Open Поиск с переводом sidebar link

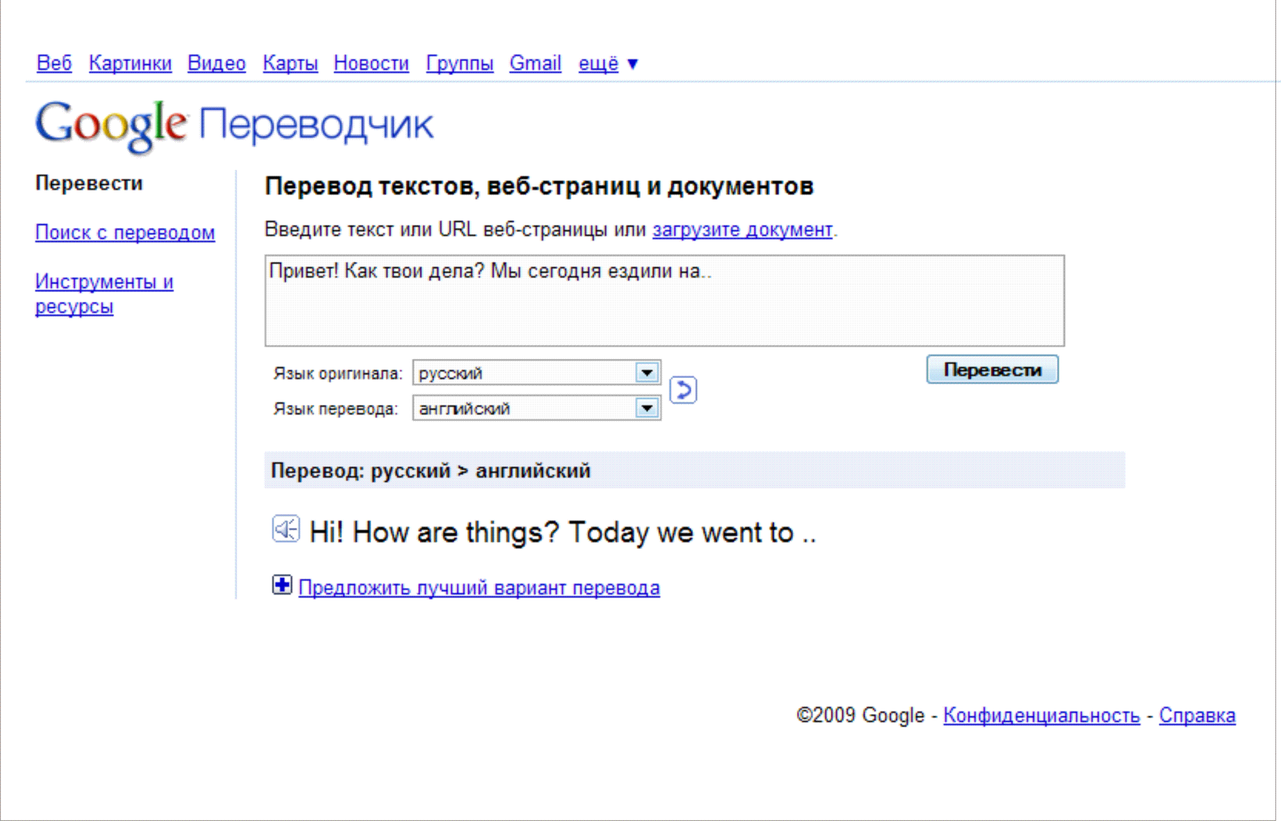point(125,233)
